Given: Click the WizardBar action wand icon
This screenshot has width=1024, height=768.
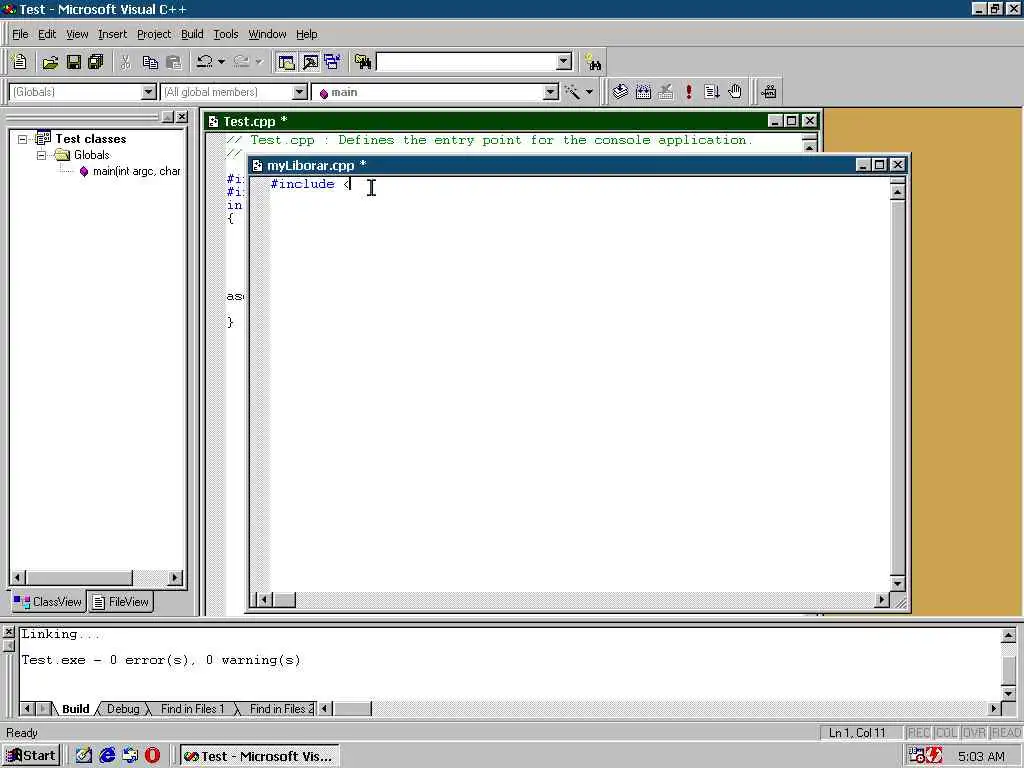Looking at the screenshot, I should [573, 92].
